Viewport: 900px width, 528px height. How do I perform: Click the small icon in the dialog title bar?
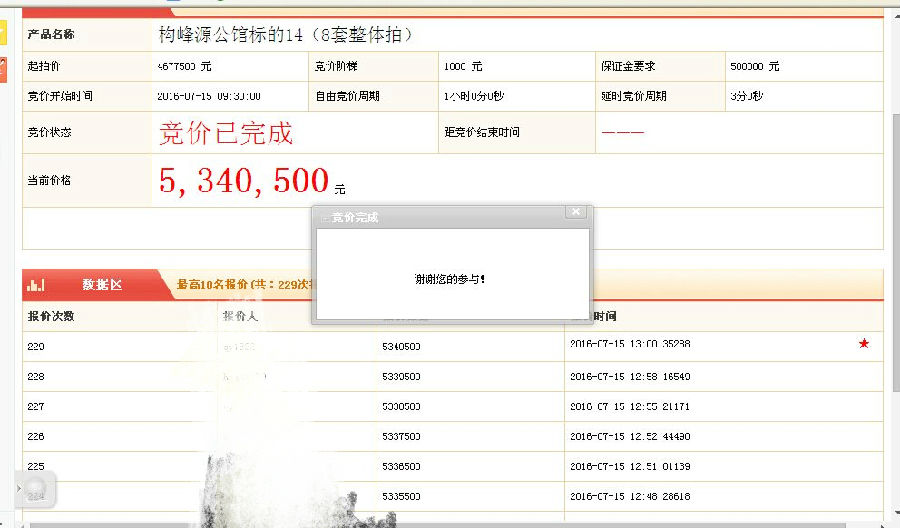click(323, 218)
